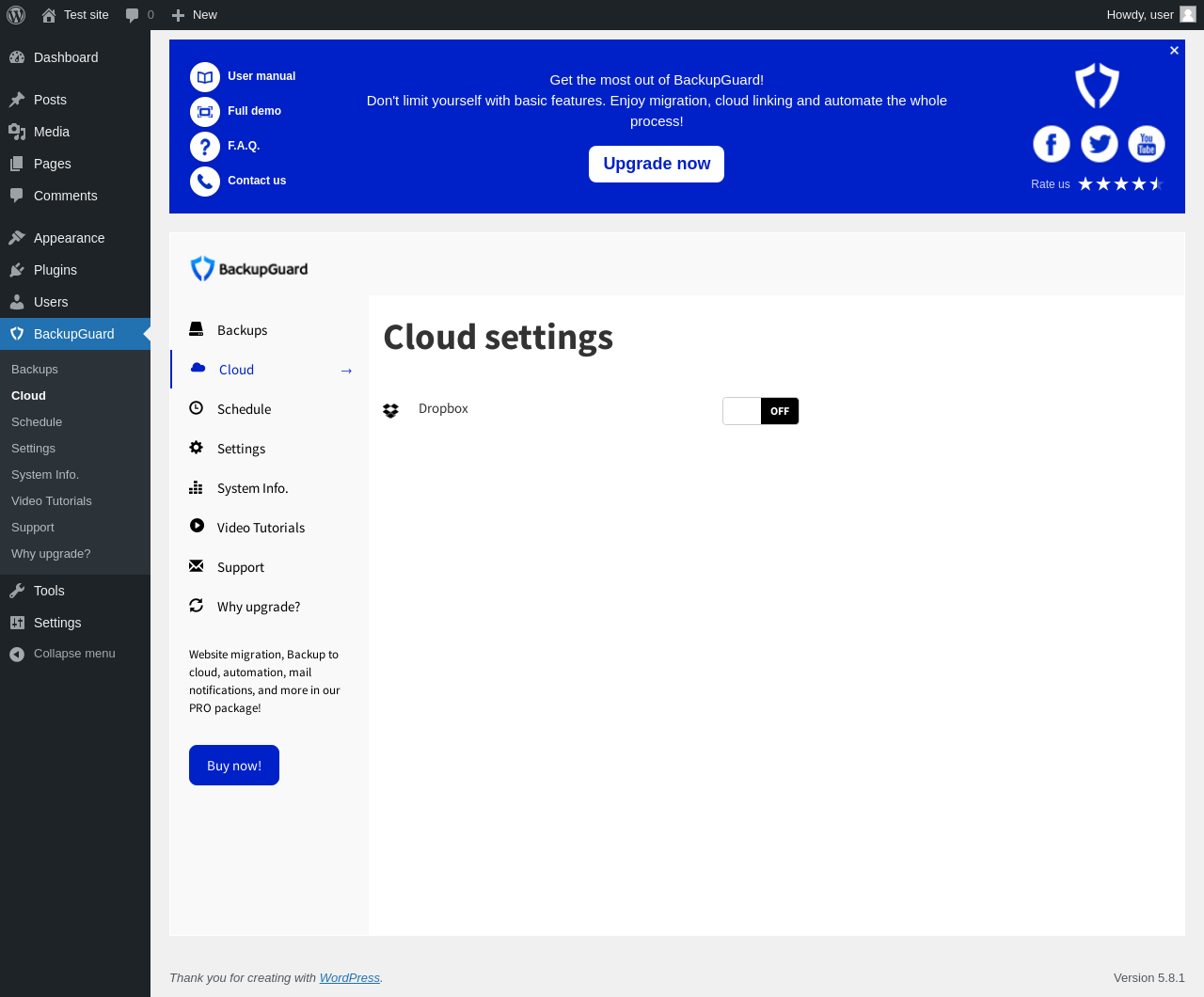The image size is (1204, 997).
Task: Click the New content plus button
Action: pos(195,15)
